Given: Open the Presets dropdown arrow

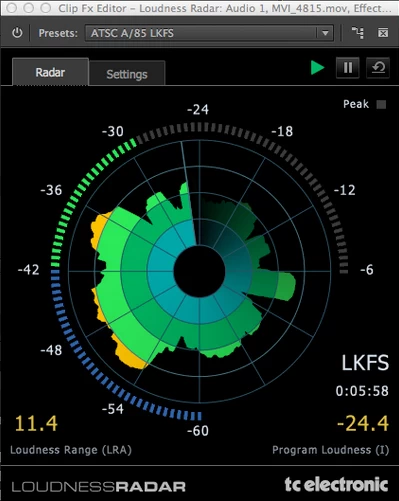Looking at the screenshot, I should click(325, 33).
